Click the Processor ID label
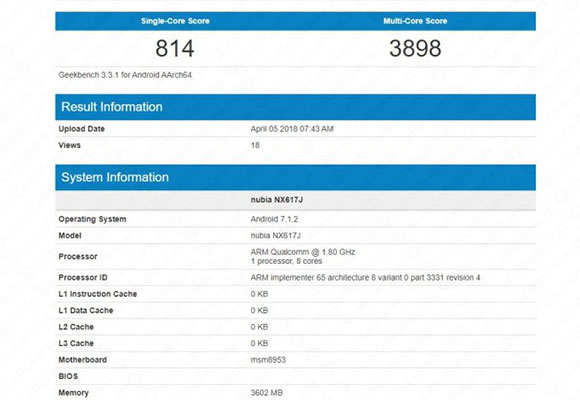This screenshot has width=580, height=400. (x=83, y=278)
